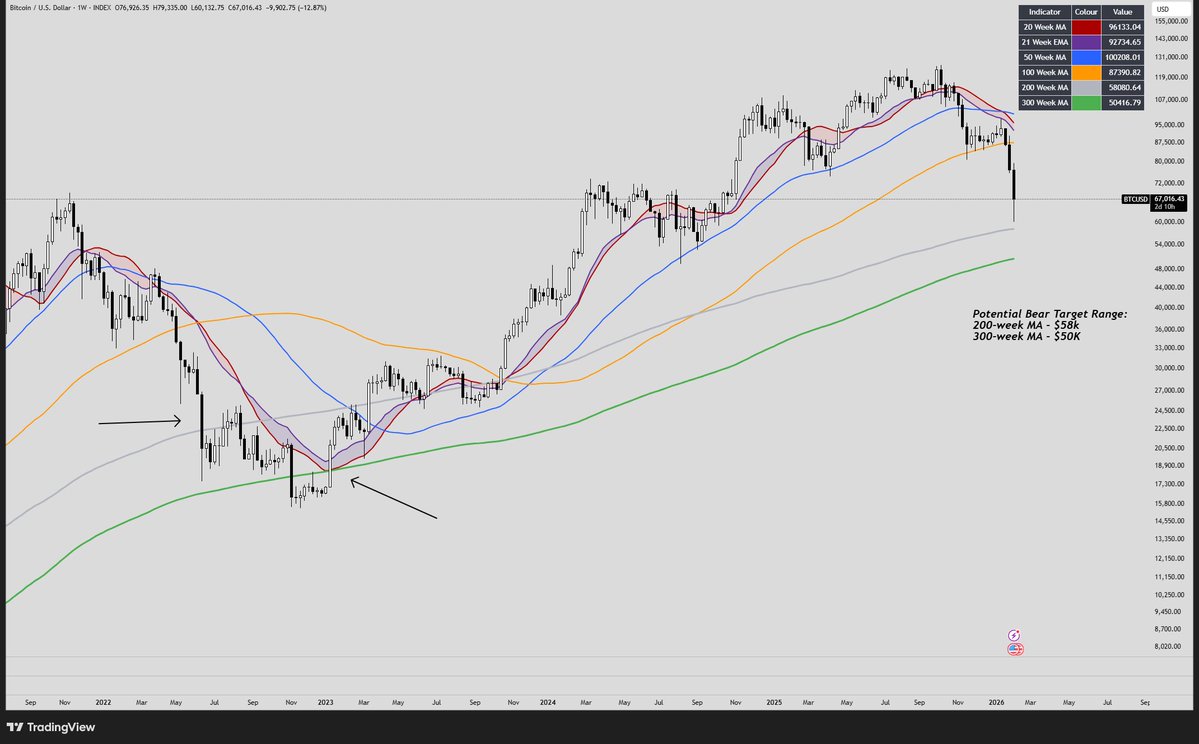Click the 300-week MA - $50K annotation line
This screenshot has width=1199, height=744.
(x=1026, y=336)
